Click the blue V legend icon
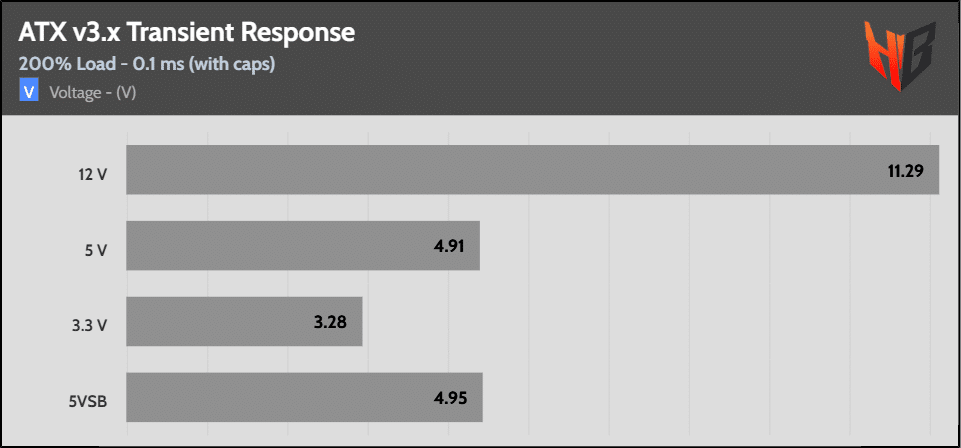Screen dimensions: 961x448 tap(28, 92)
